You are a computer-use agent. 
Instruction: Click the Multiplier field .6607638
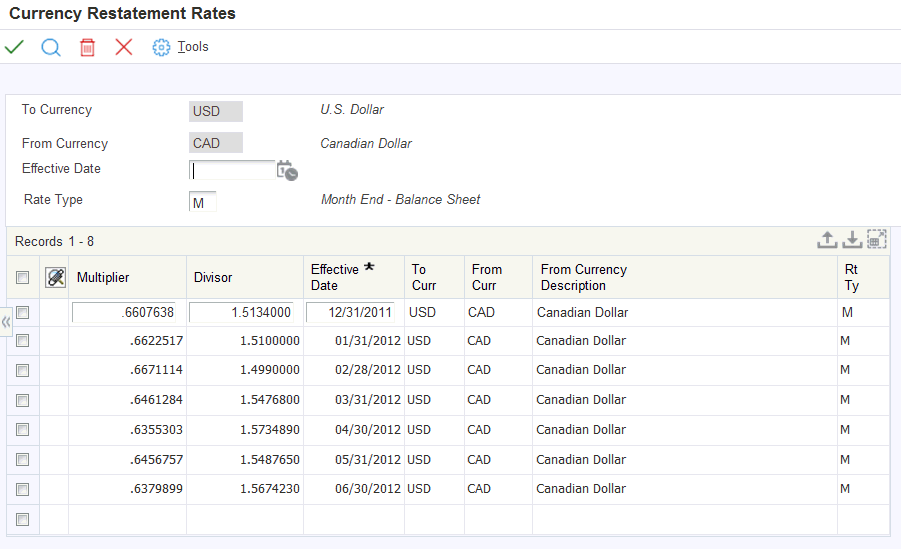[x=124, y=312]
